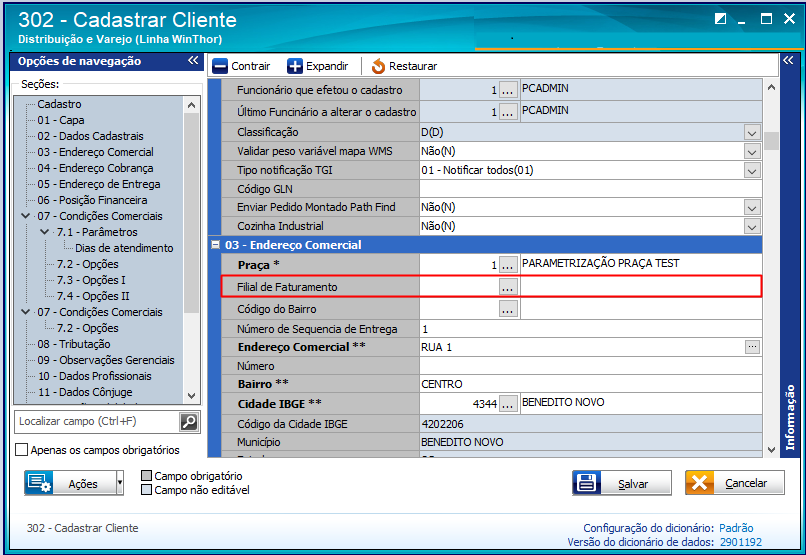Open the Praça lookup ellipsis button
Image resolution: width=806 pixels, height=555 pixels.
pyautogui.click(x=507, y=265)
